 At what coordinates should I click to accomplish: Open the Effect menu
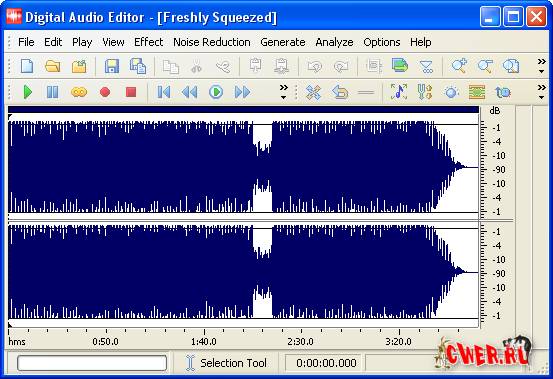pyautogui.click(x=148, y=42)
